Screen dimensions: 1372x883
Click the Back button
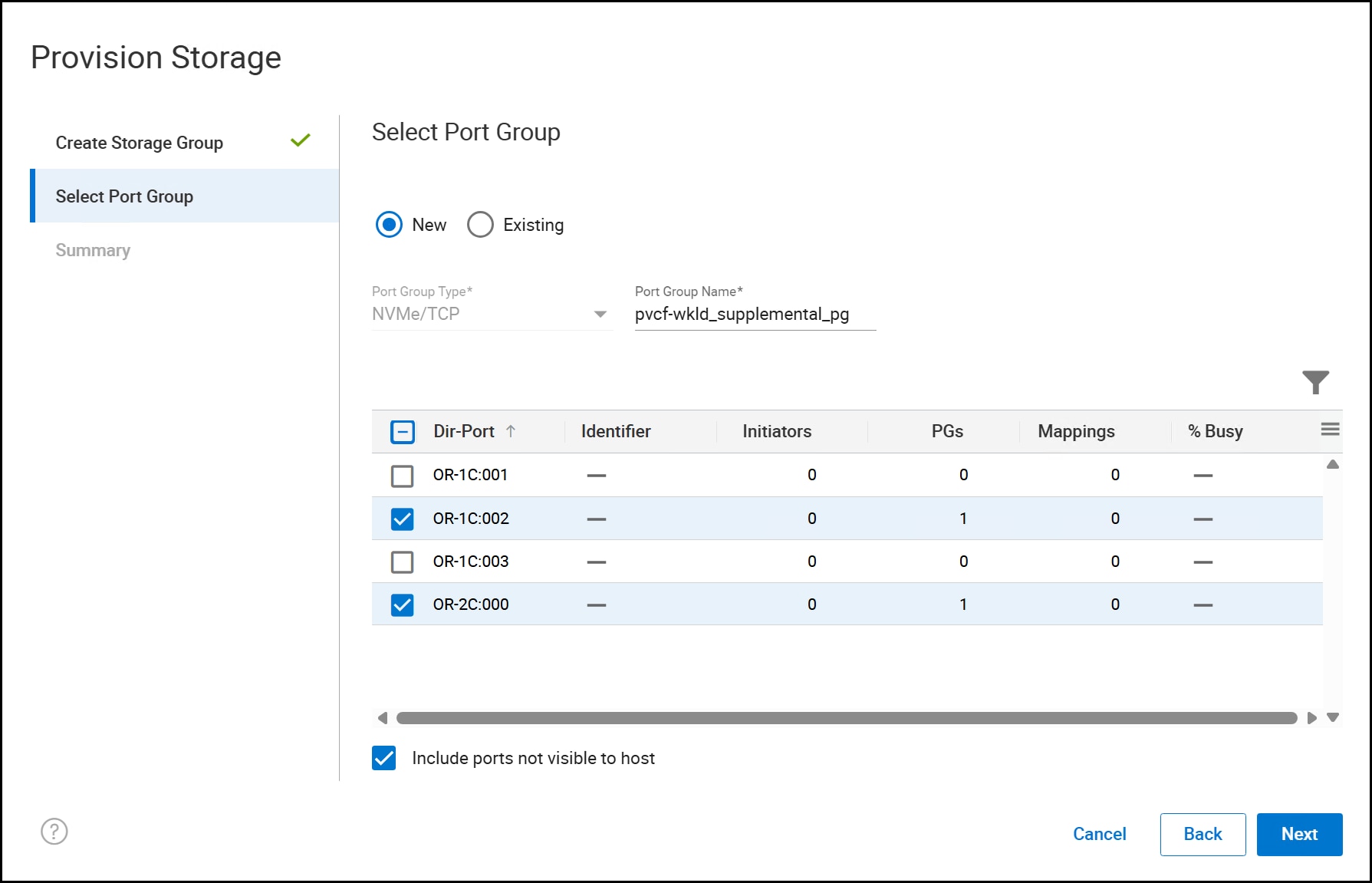click(x=1203, y=834)
